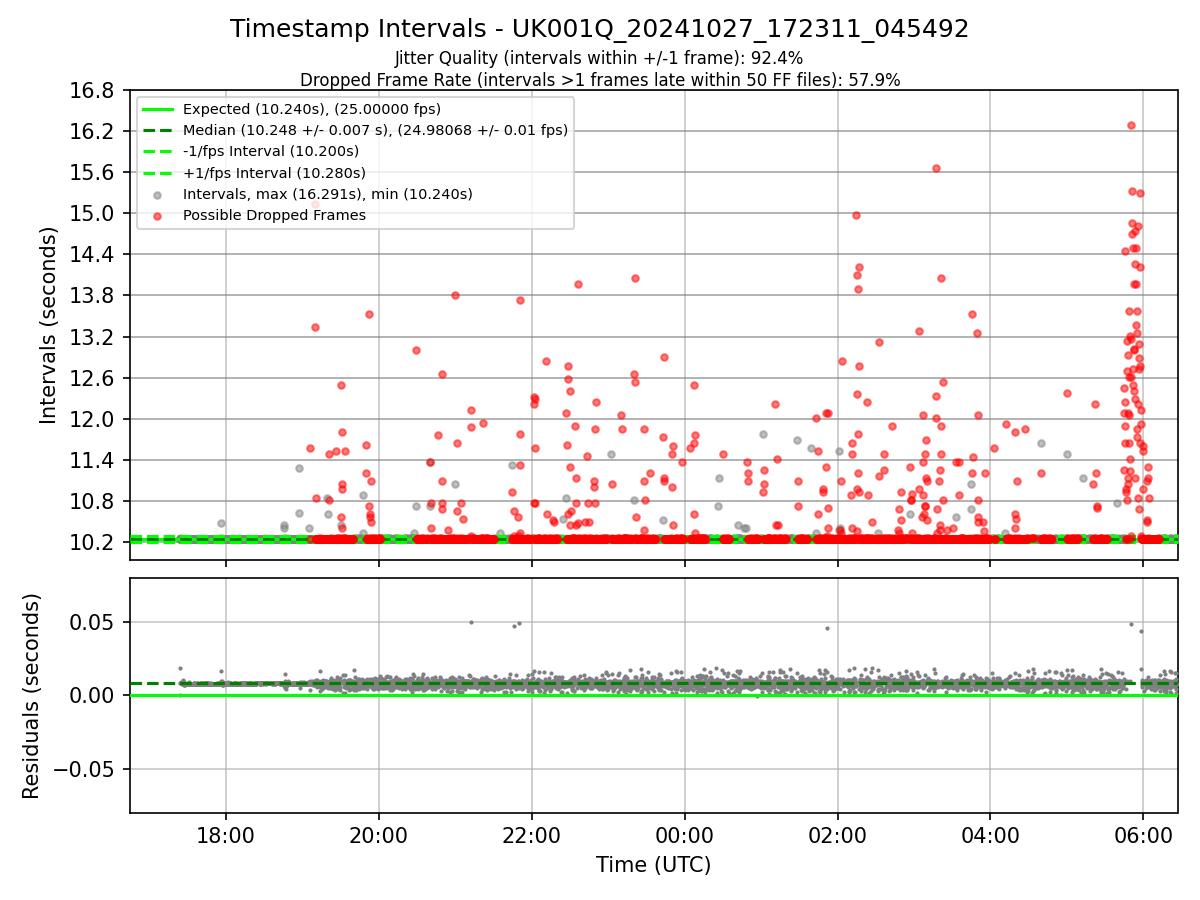Image resolution: width=1200 pixels, height=900 pixels.
Task: Click the plot title 'Timestamp Intervals - UK001Q_20241027_172311_045492'
Action: point(599,29)
